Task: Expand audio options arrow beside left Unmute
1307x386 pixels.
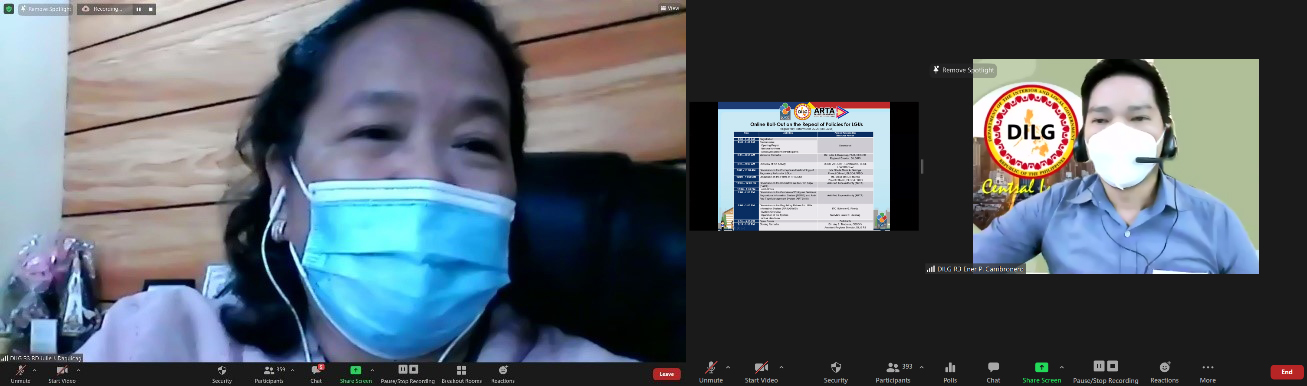Action: [x=35, y=369]
